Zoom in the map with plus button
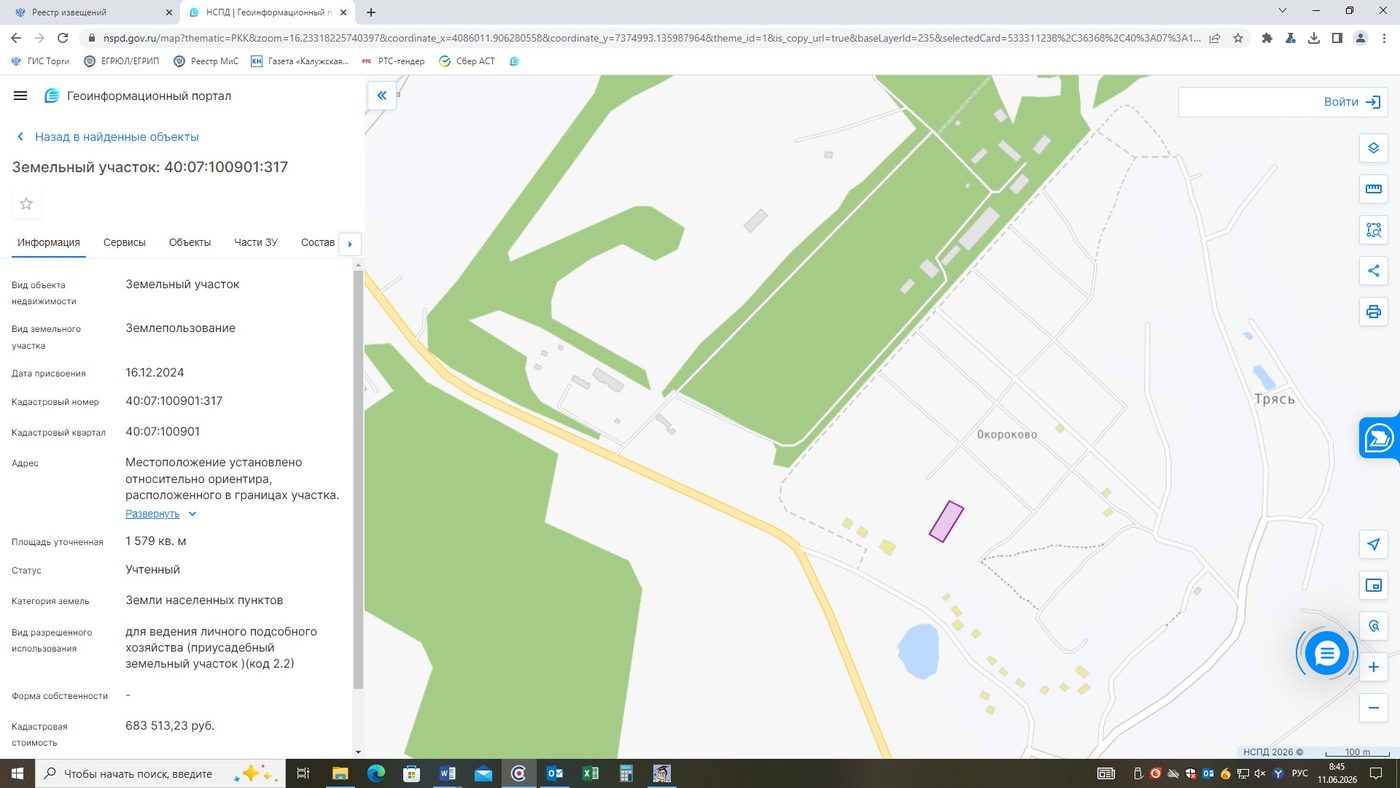Viewport: 1400px width, 788px height. pos(1374,667)
